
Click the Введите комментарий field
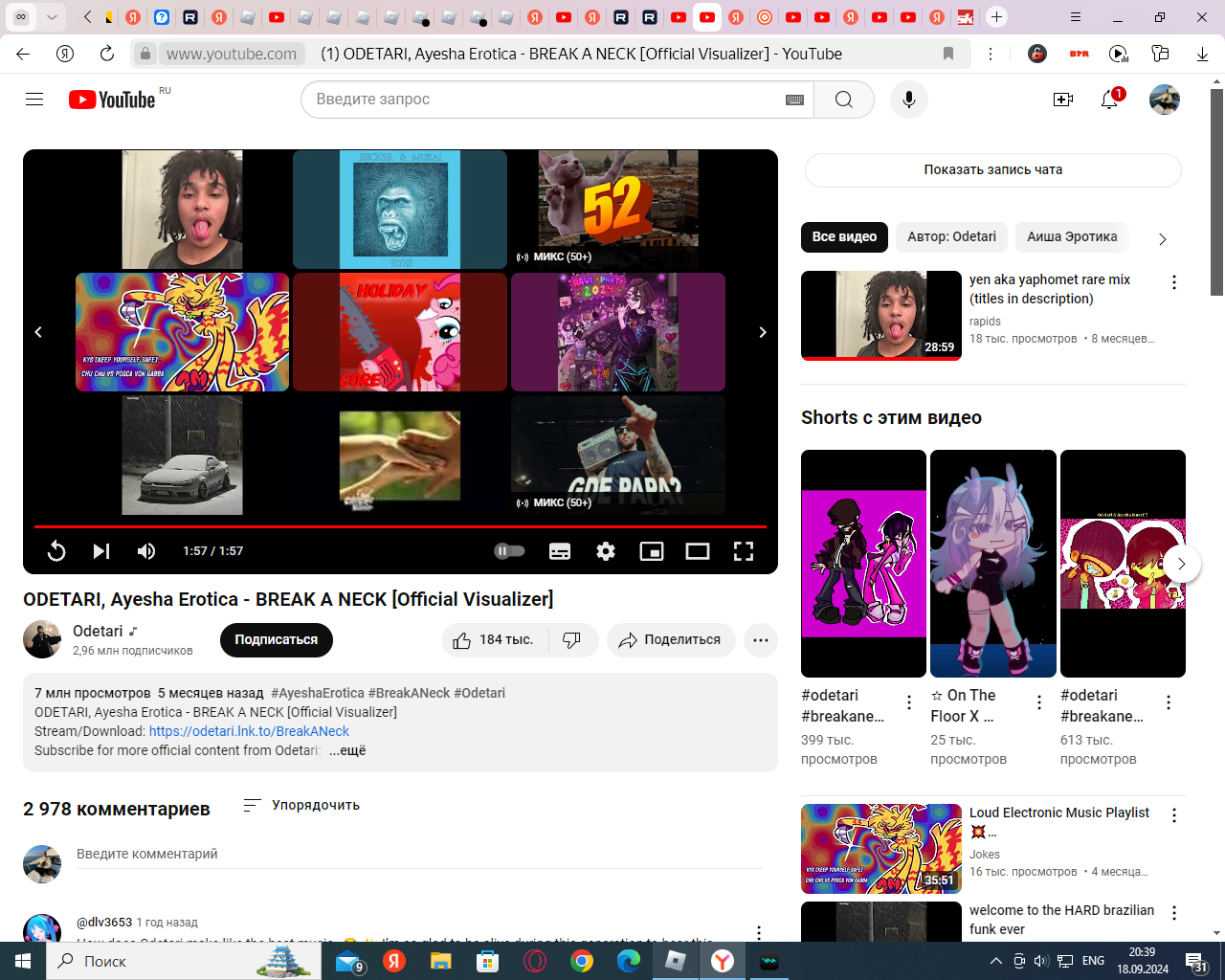[x=419, y=855]
